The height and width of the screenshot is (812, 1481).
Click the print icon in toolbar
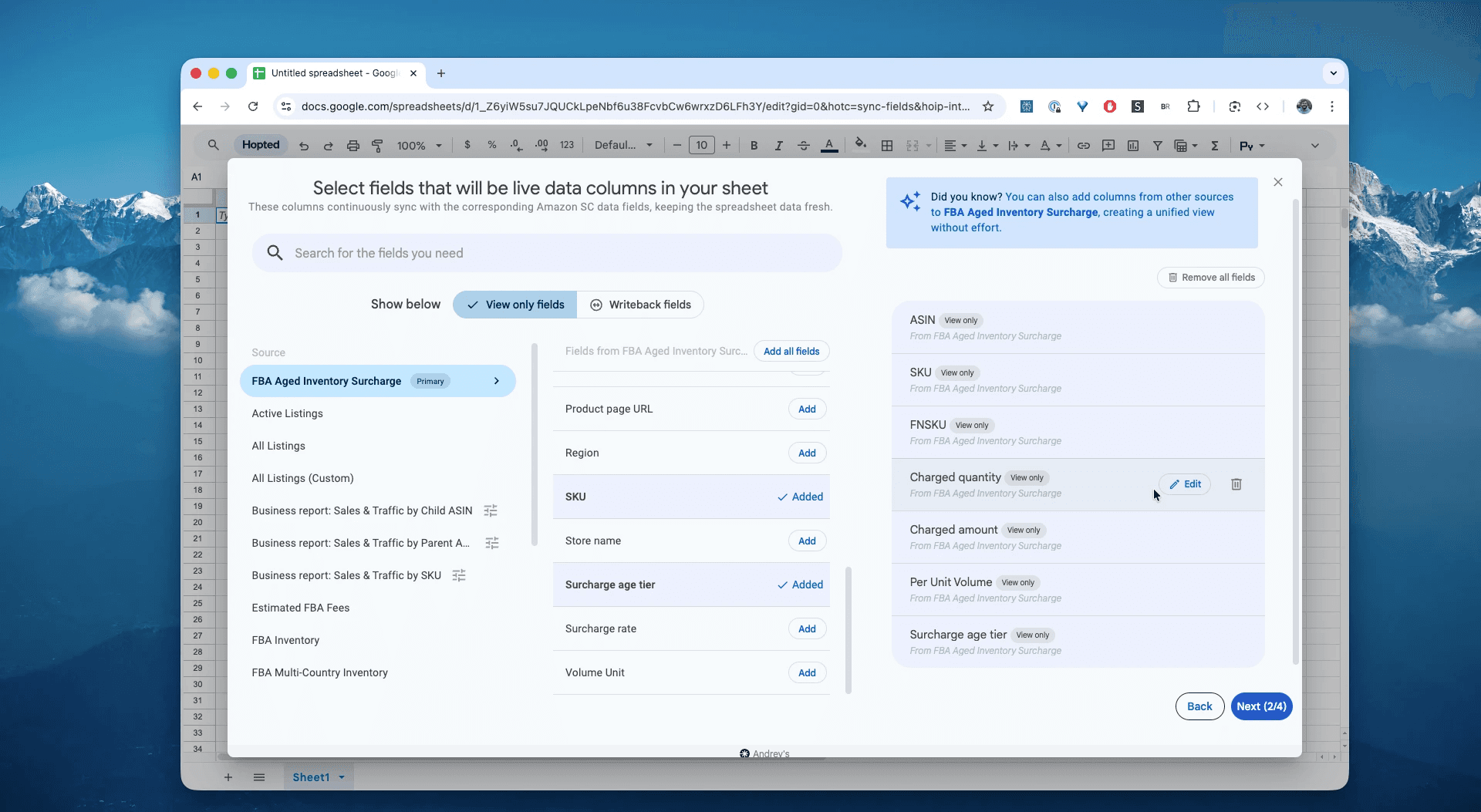[353, 146]
